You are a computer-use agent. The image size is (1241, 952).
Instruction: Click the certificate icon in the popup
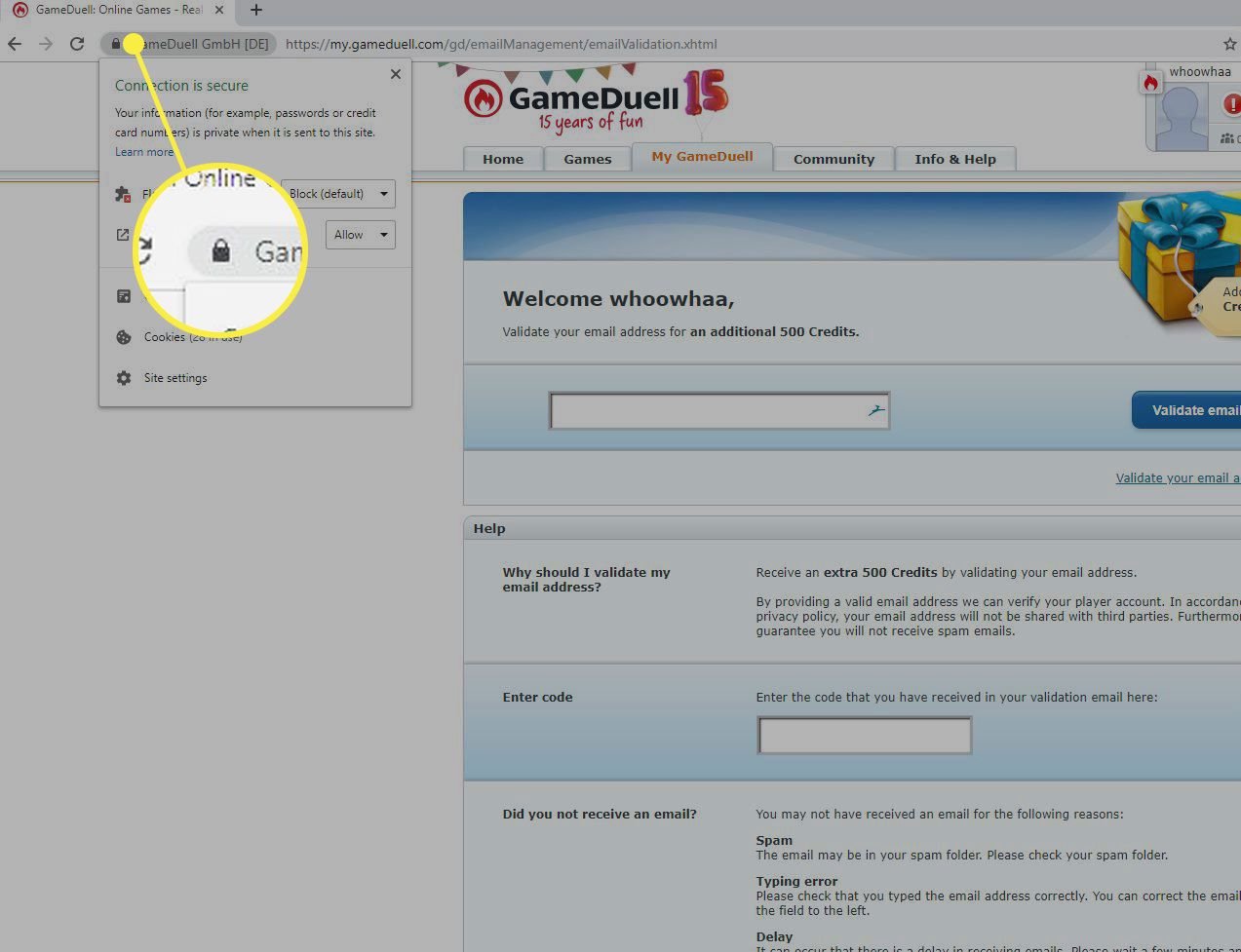pyautogui.click(x=124, y=296)
